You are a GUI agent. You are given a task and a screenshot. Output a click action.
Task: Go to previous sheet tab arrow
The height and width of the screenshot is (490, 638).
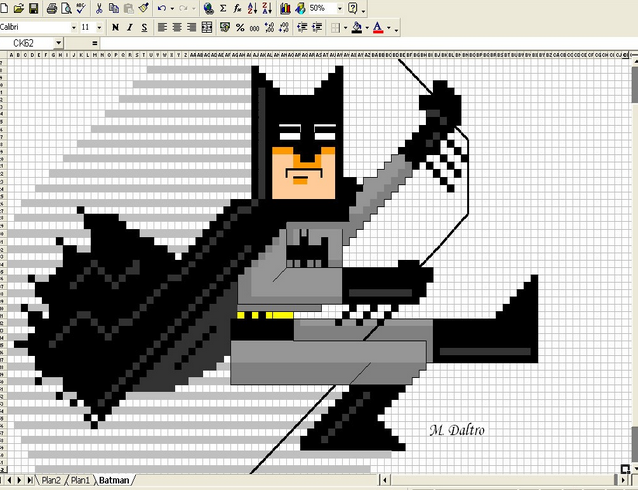click(10, 480)
